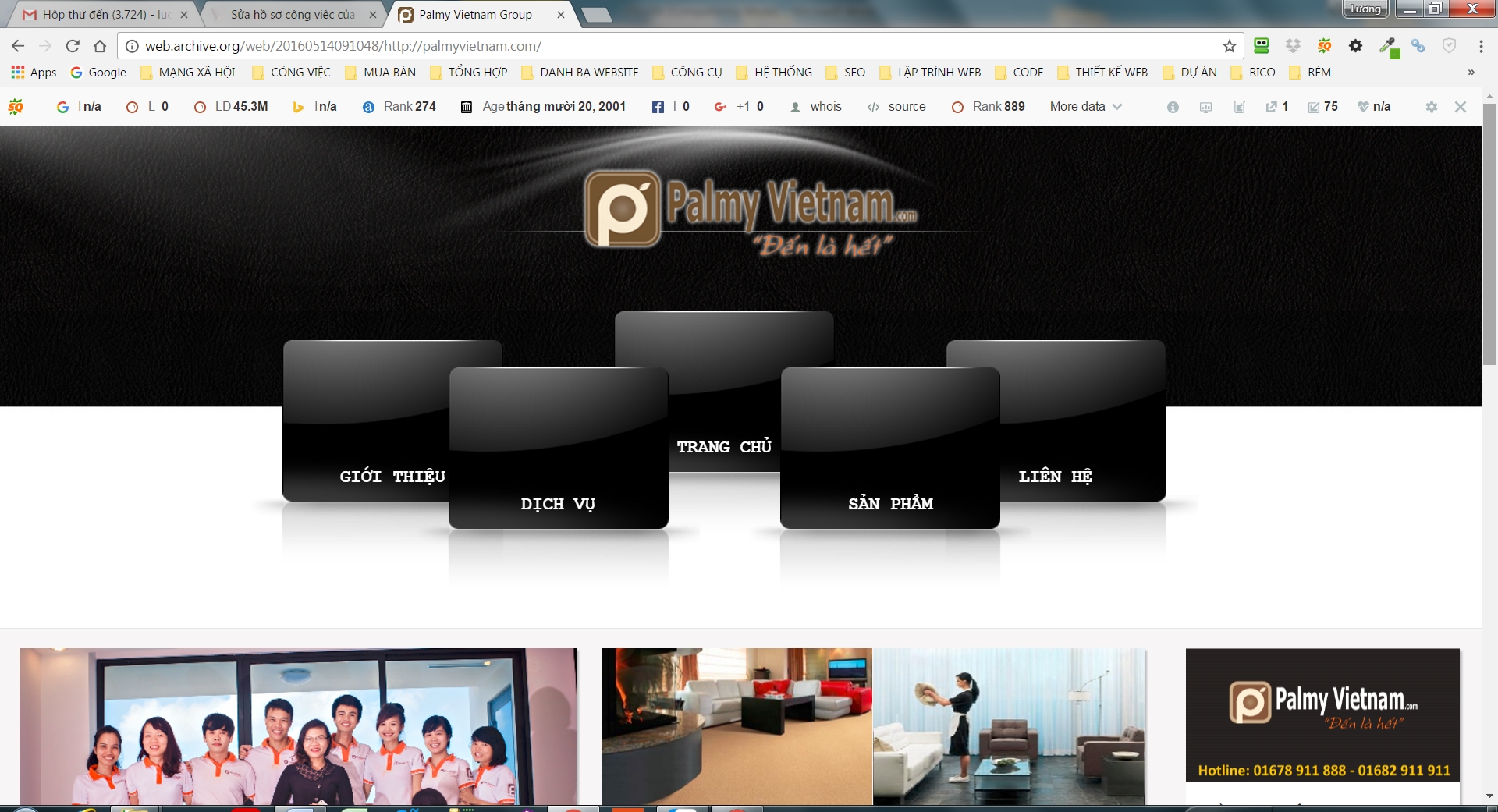Open the SEOquake monitor chart icon
Viewport: 1498px width, 812px height.
click(1205, 107)
